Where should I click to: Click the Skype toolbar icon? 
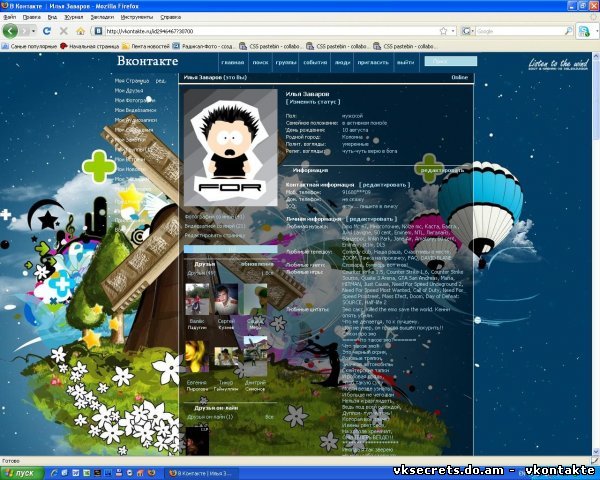tap(584, 31)
